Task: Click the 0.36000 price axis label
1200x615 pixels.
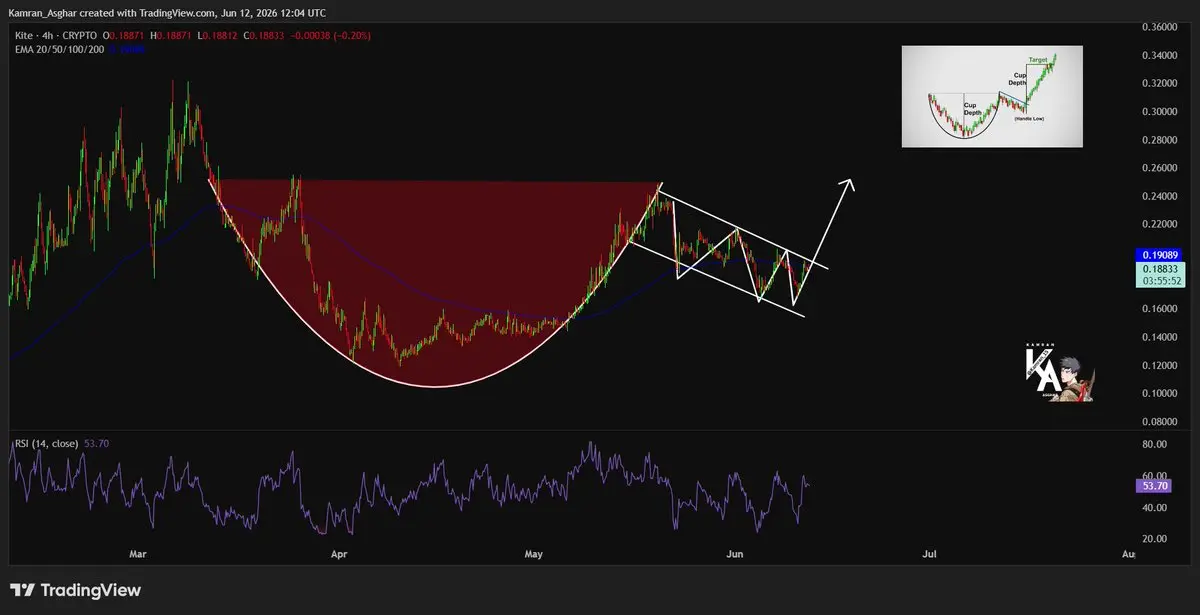Action: pos(1161,27)
